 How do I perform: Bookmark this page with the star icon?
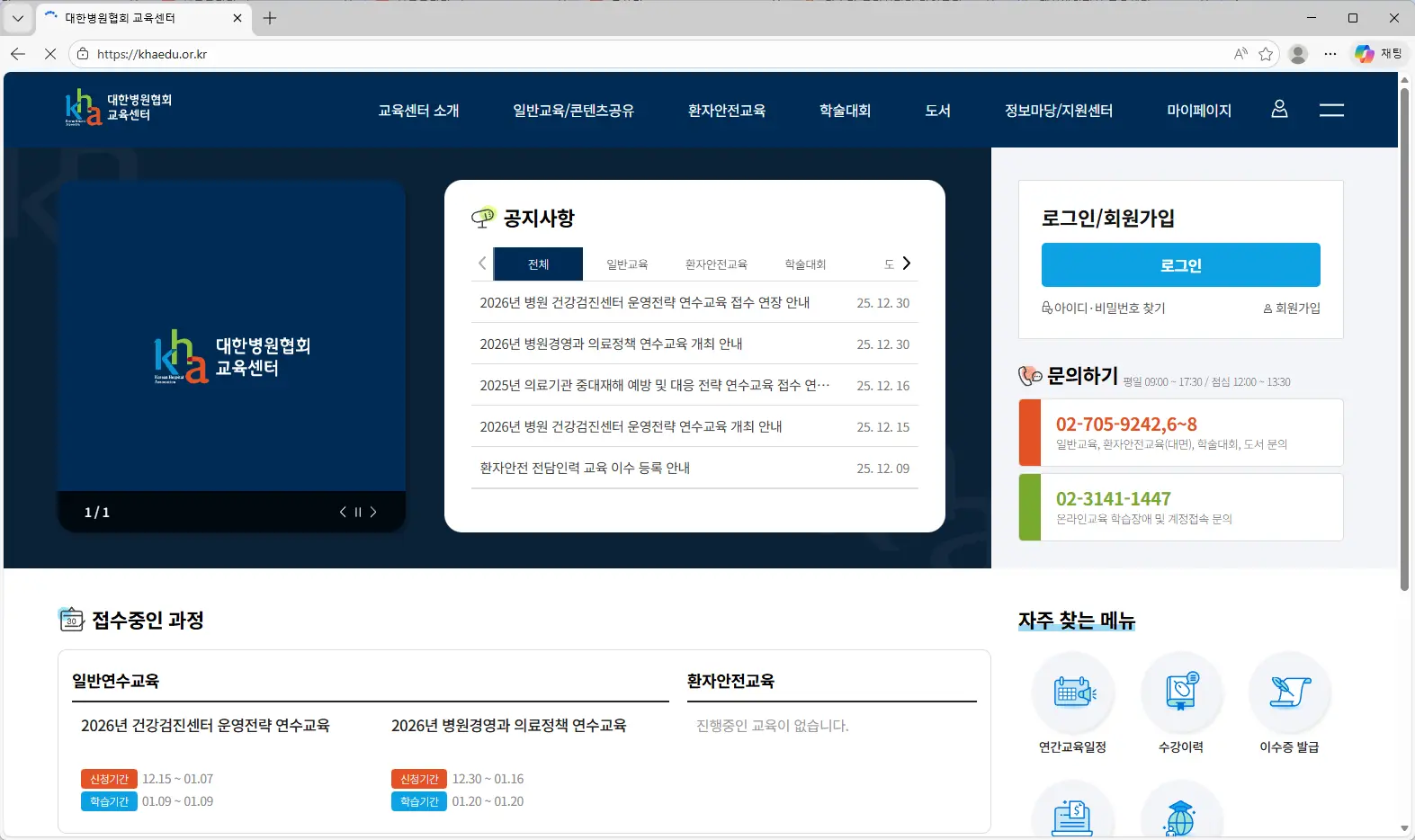click(1266, 54)
